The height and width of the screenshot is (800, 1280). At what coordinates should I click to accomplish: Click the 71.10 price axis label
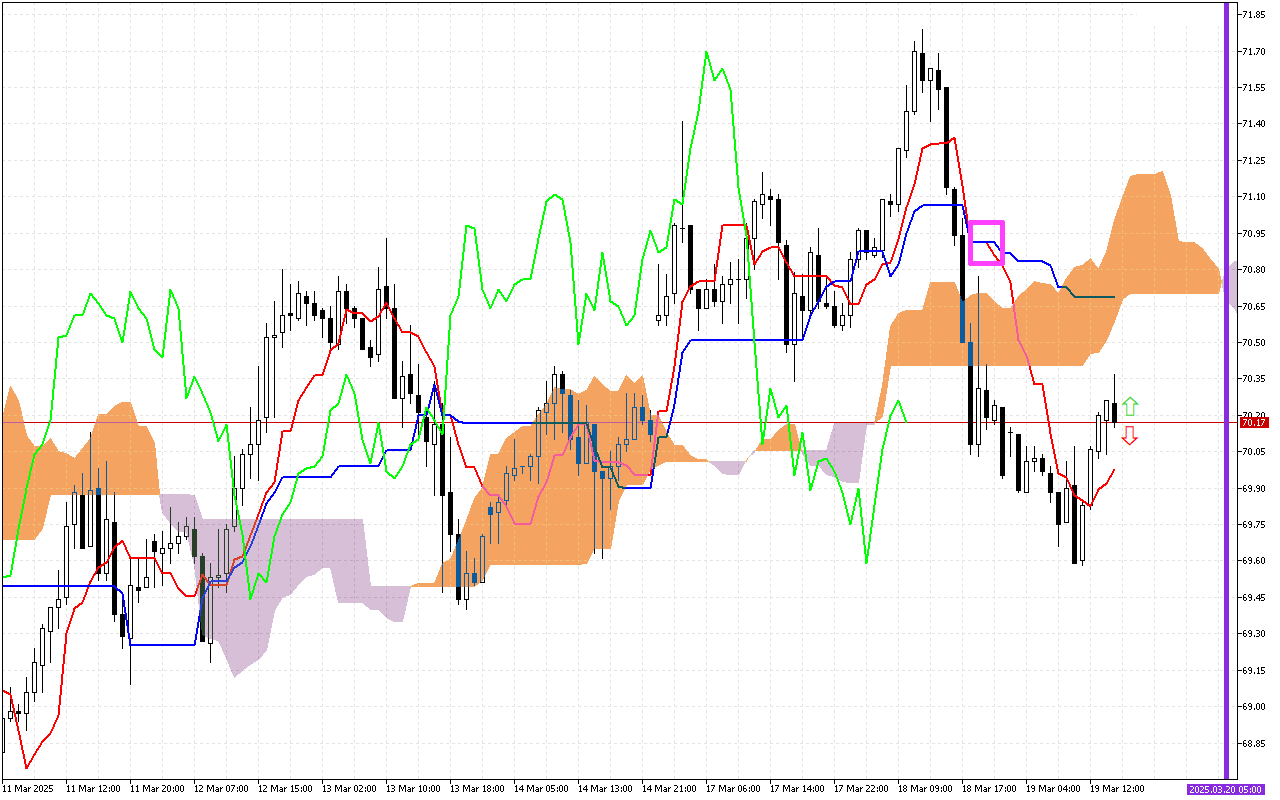tap(1253, 197)
